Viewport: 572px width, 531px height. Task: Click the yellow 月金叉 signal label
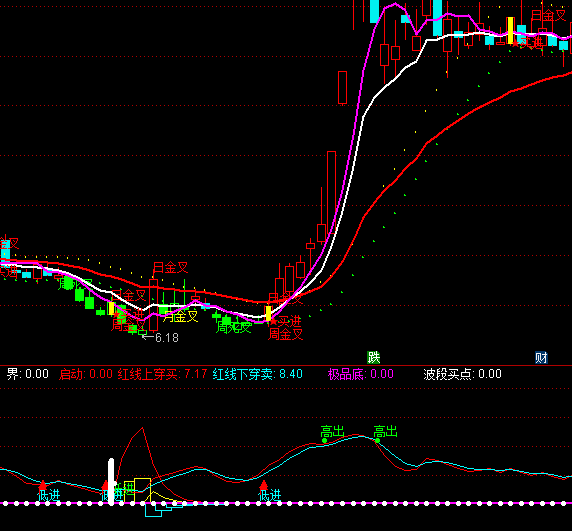(x=180, y=316)
